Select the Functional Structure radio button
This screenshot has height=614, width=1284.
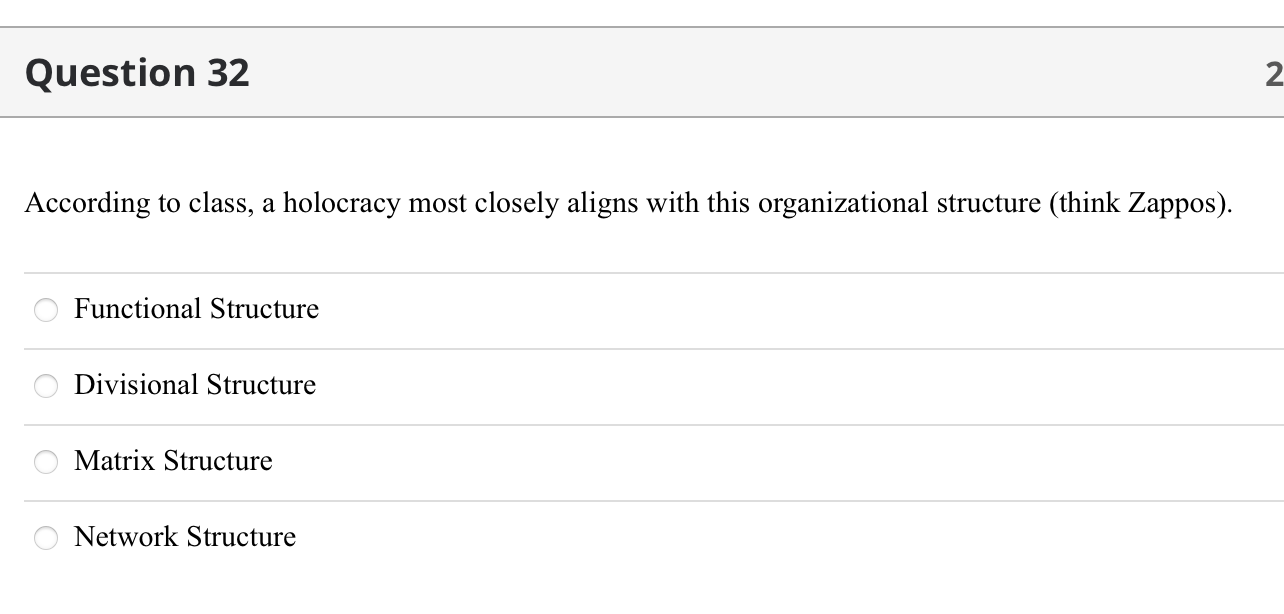pos(45,310)
